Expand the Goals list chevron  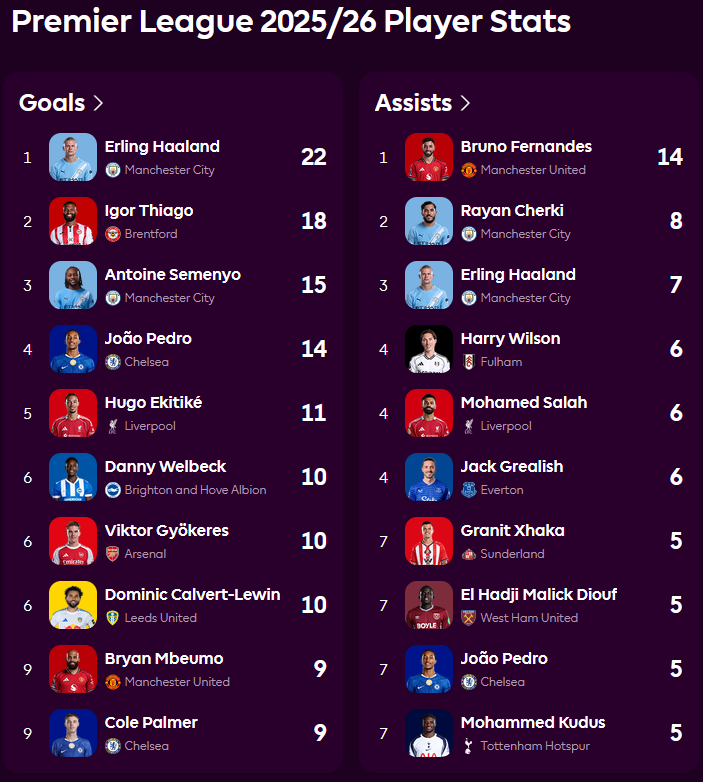pyautogui.click(x=98, y=103)
